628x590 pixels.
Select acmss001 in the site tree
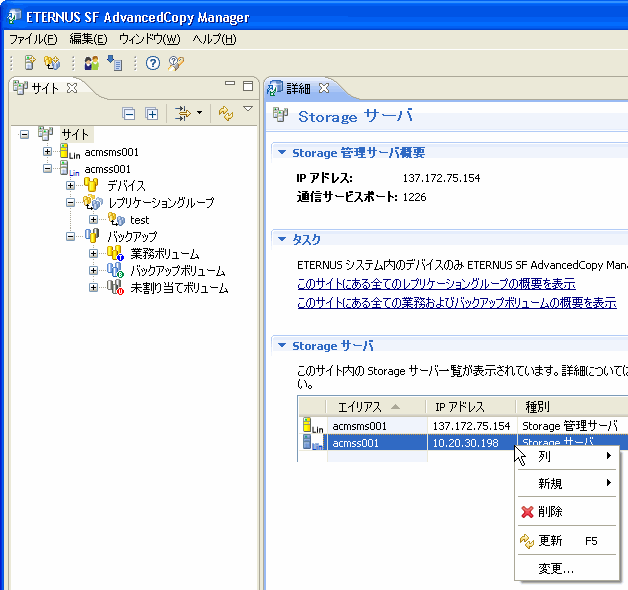(x=107, y=169)
